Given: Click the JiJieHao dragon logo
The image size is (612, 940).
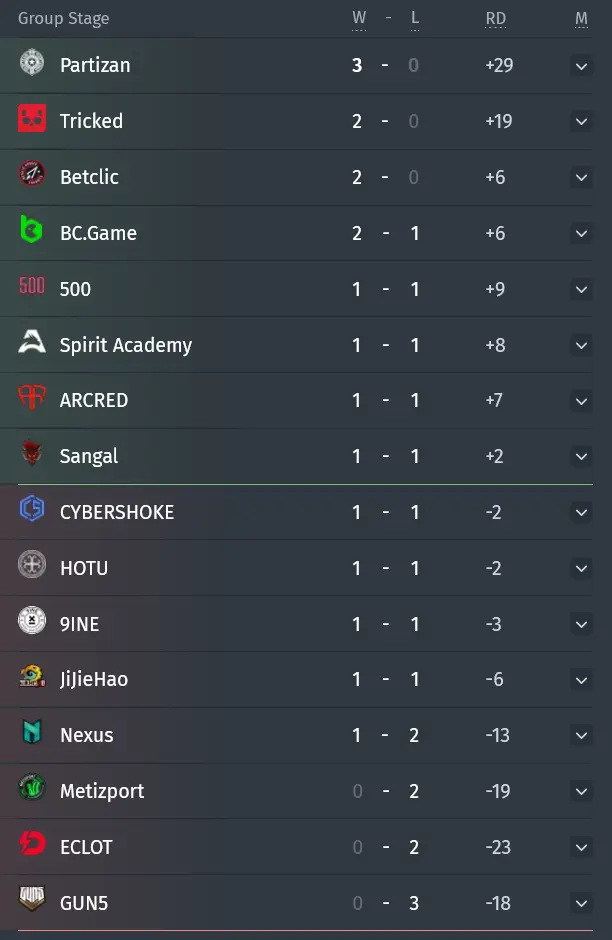Looking at the screenshot, I should [32, 676].
